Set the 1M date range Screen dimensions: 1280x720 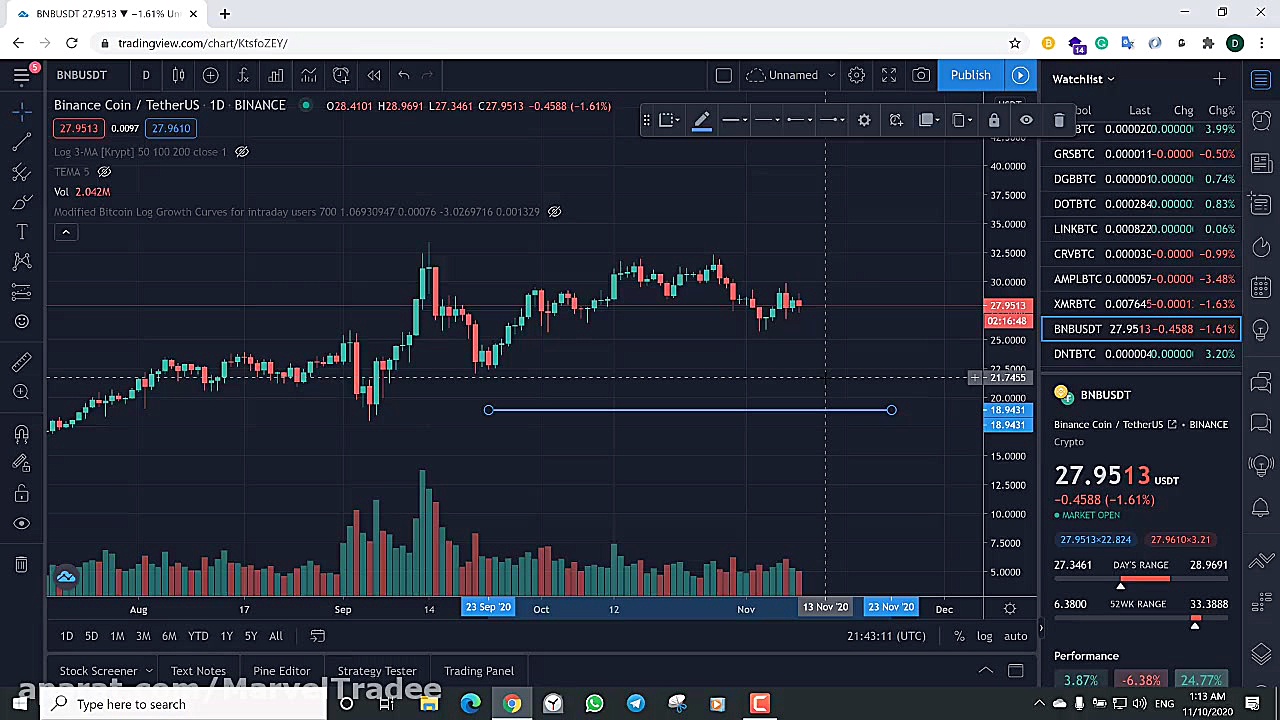click(117, 636)
